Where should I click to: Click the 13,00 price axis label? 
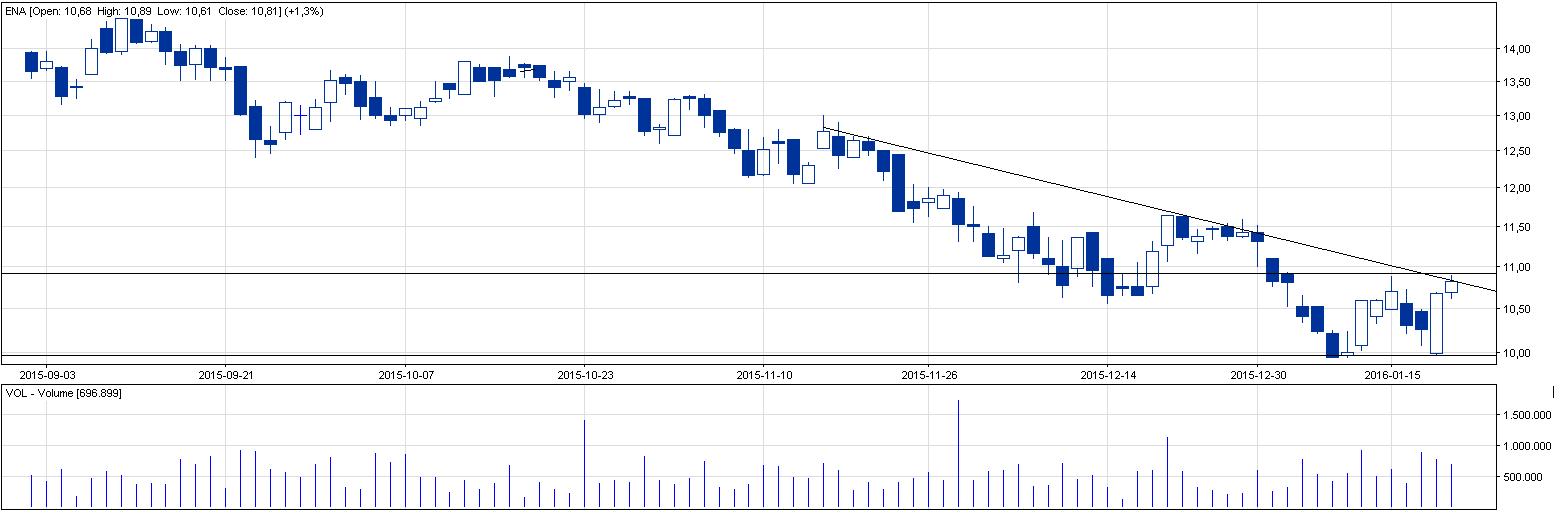1518,116
